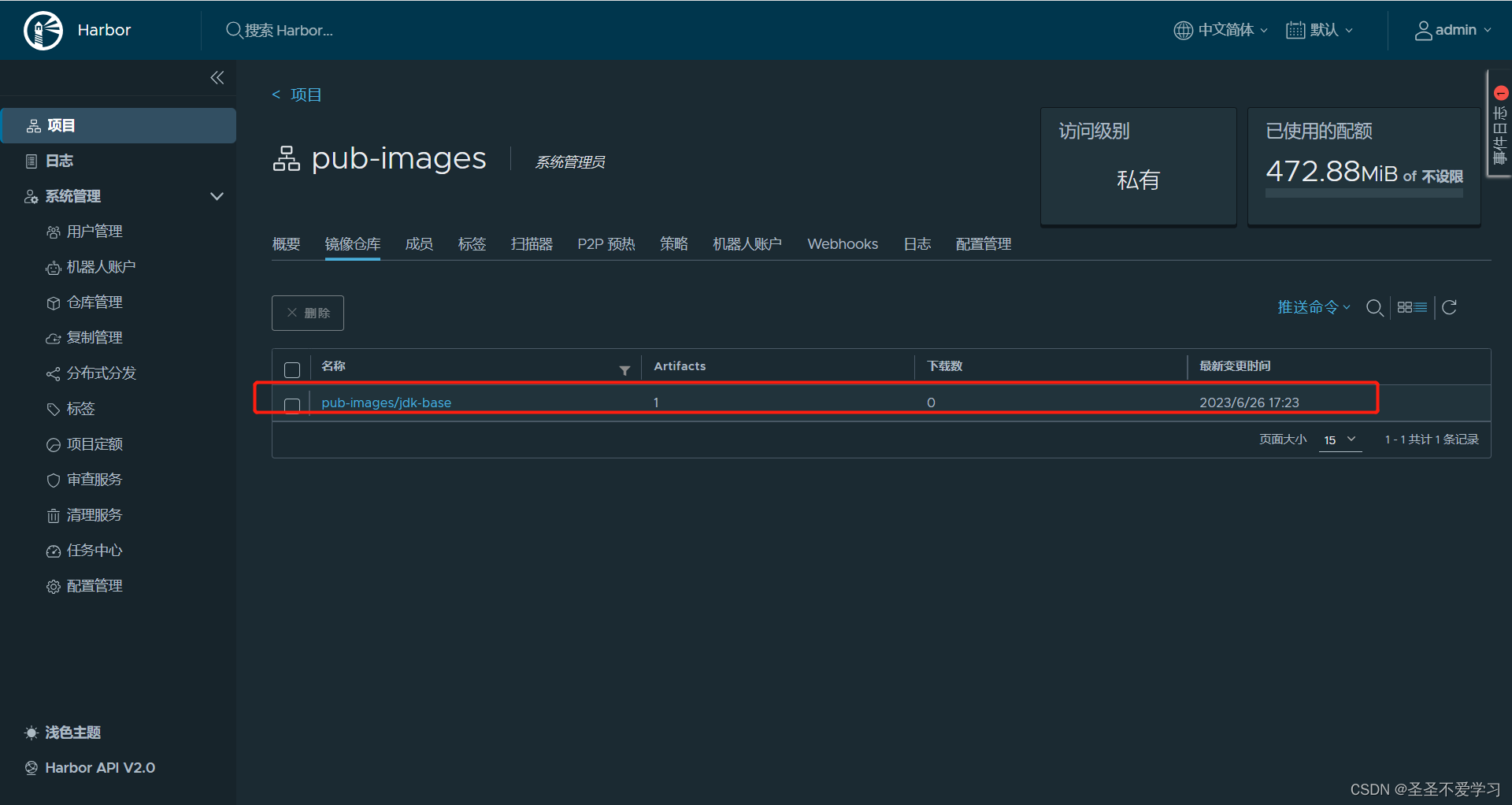Sort by the 下载数 column header
1512x805 pixels.
click(945, 366)
